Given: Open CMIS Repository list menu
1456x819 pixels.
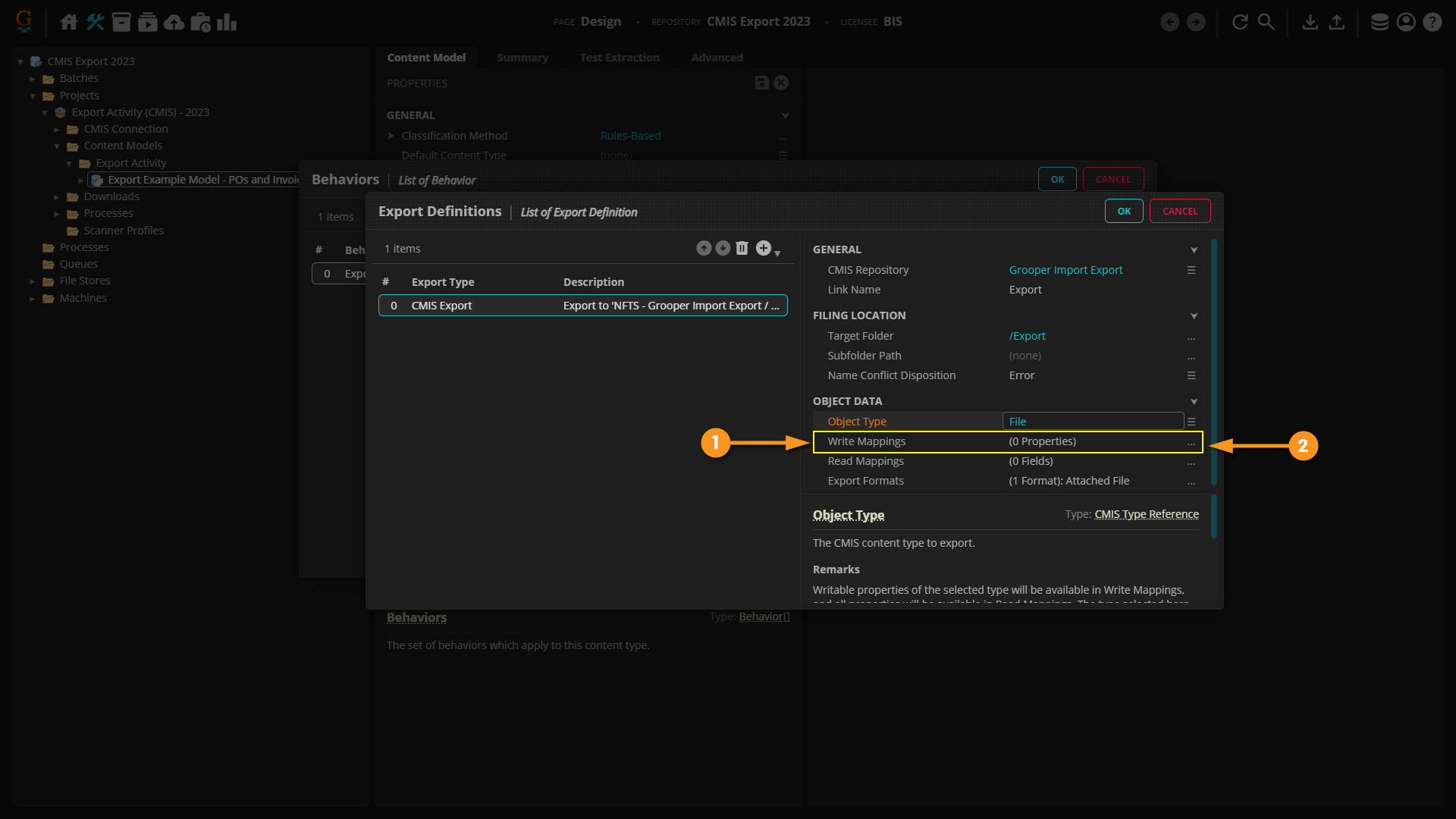Looking at the screenshot, I should (1191, 270).
